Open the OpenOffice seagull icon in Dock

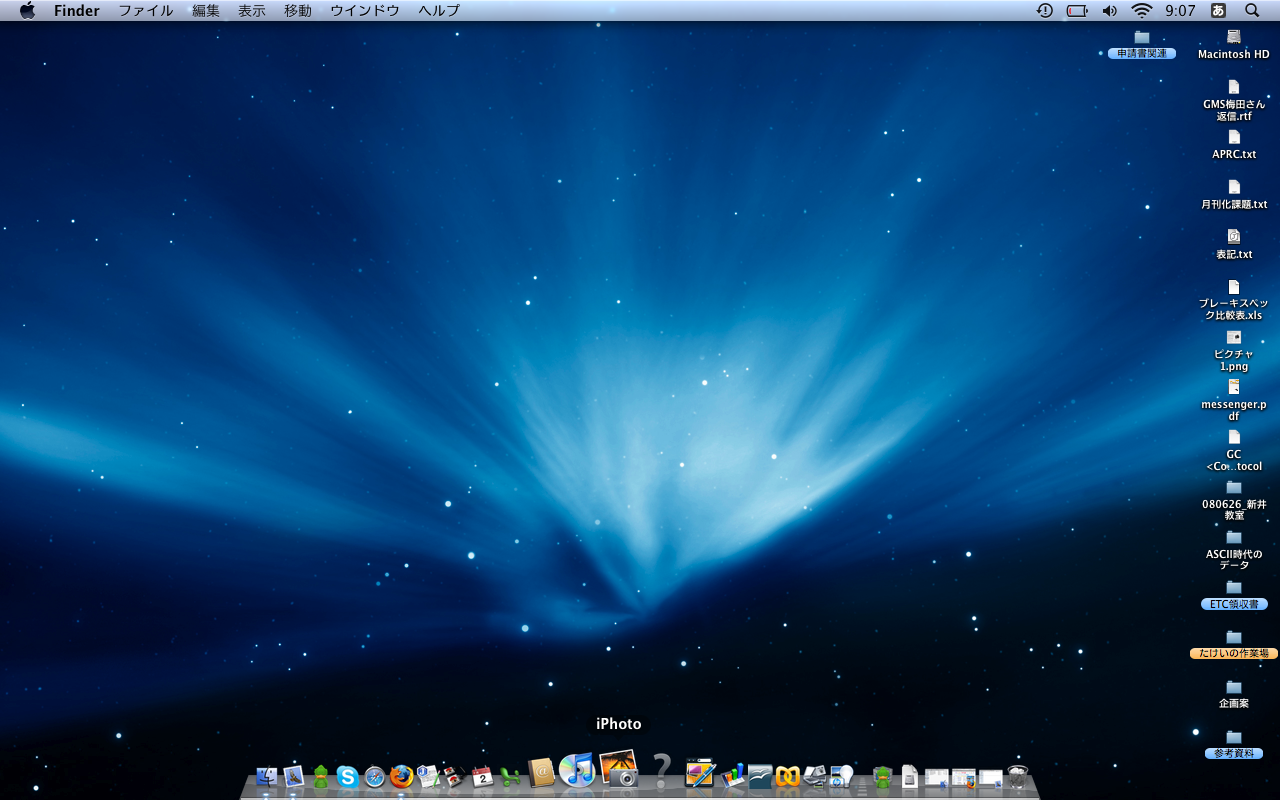click(760, 775)
